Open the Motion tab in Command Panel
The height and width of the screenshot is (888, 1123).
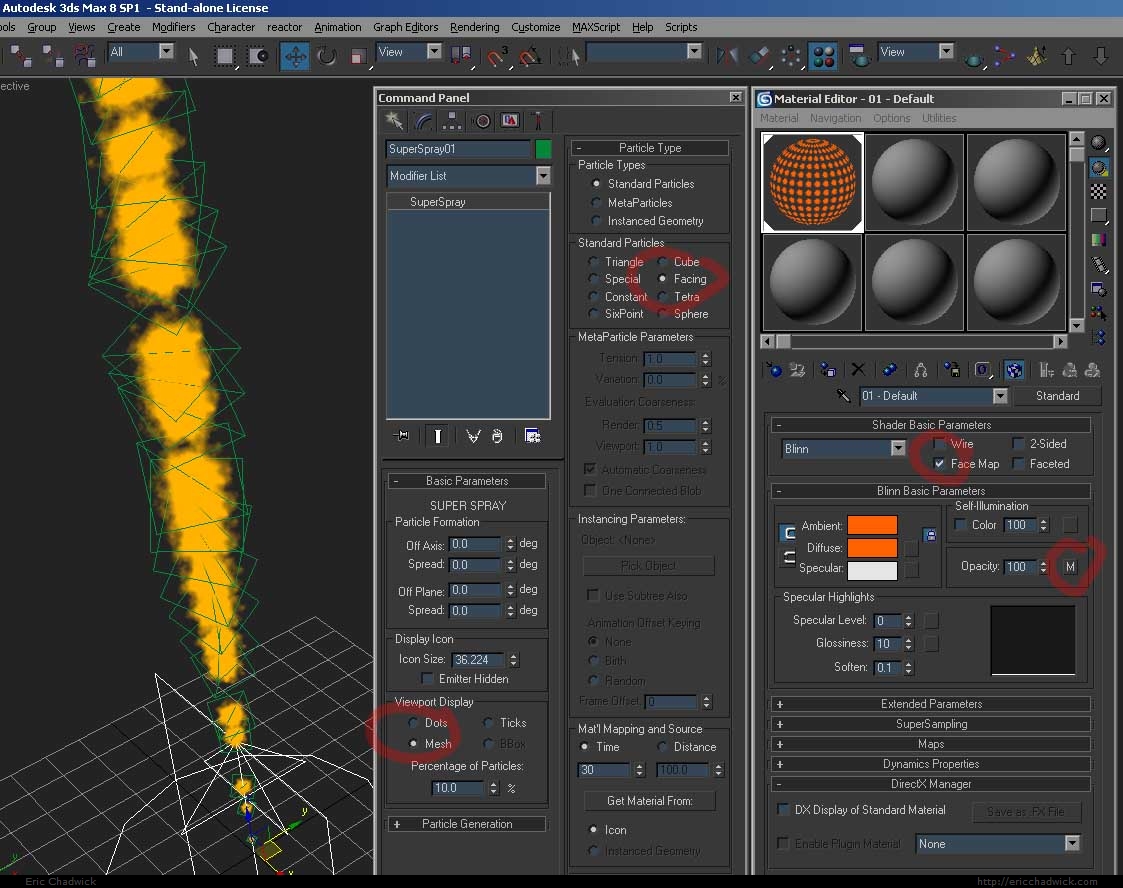[x=482, y=120]
